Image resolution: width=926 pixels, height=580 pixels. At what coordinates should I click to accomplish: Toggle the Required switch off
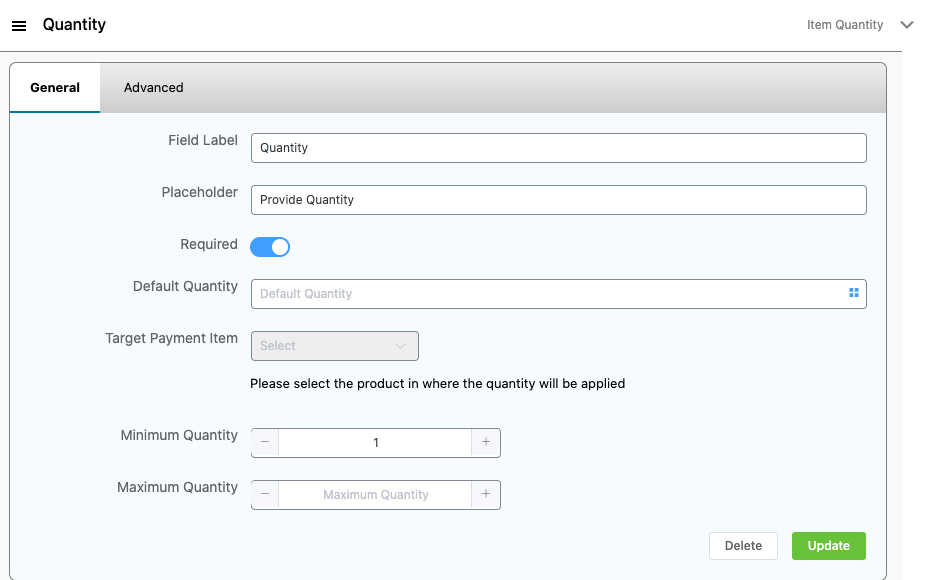[270, 246]
